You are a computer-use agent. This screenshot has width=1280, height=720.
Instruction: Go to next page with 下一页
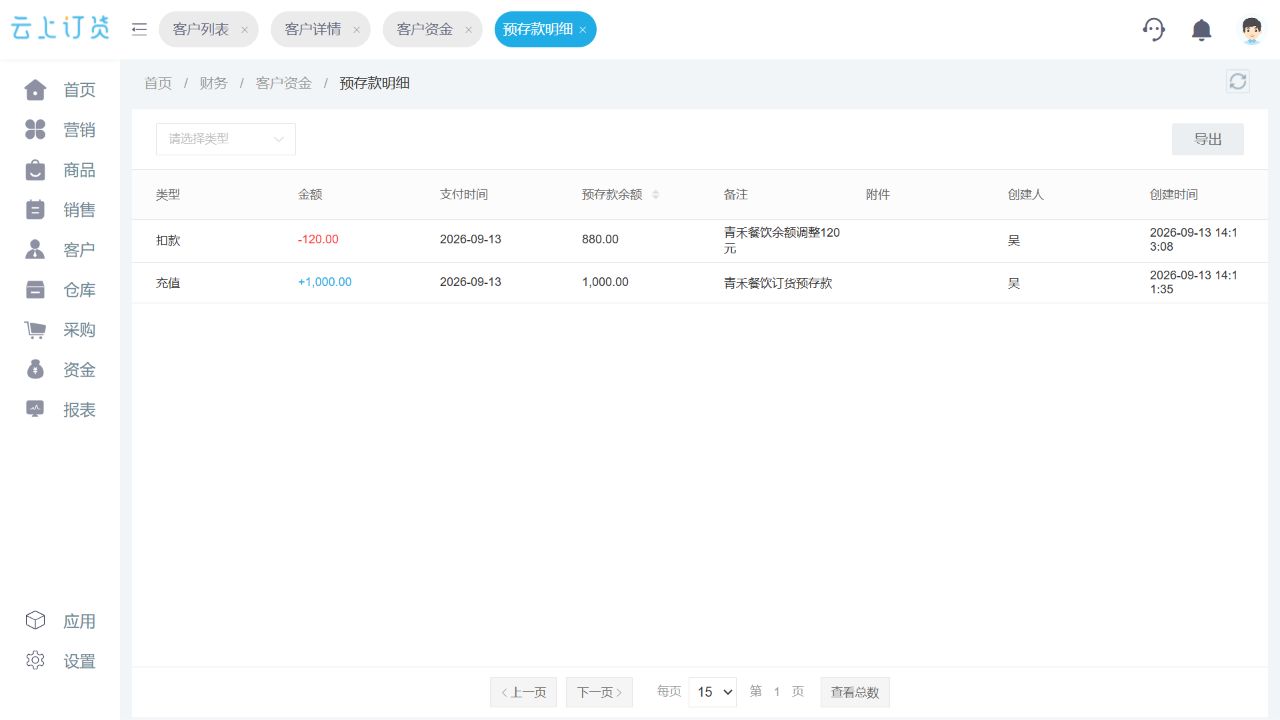click(599, 692)
